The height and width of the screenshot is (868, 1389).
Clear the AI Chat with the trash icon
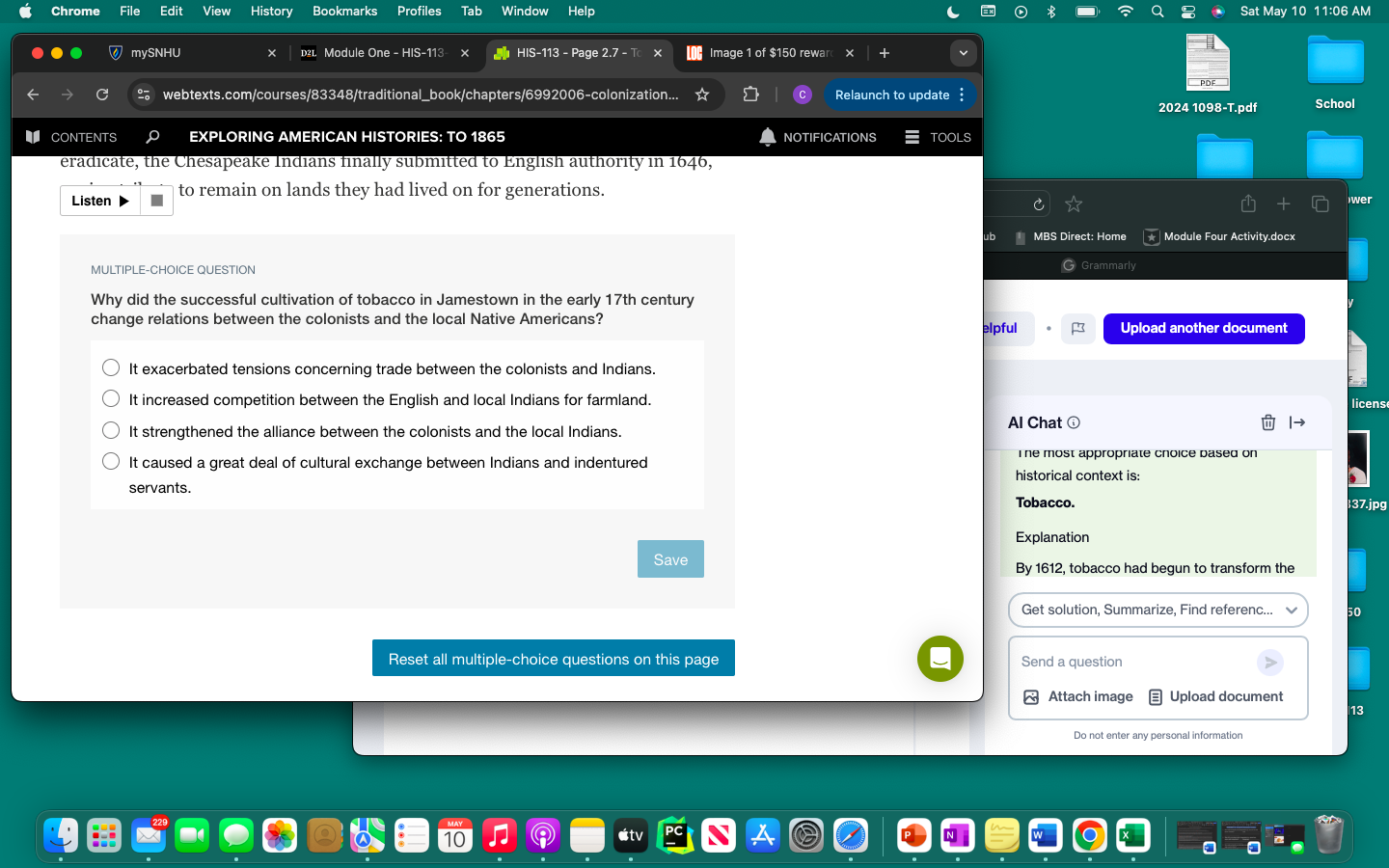click(1267, 422)
